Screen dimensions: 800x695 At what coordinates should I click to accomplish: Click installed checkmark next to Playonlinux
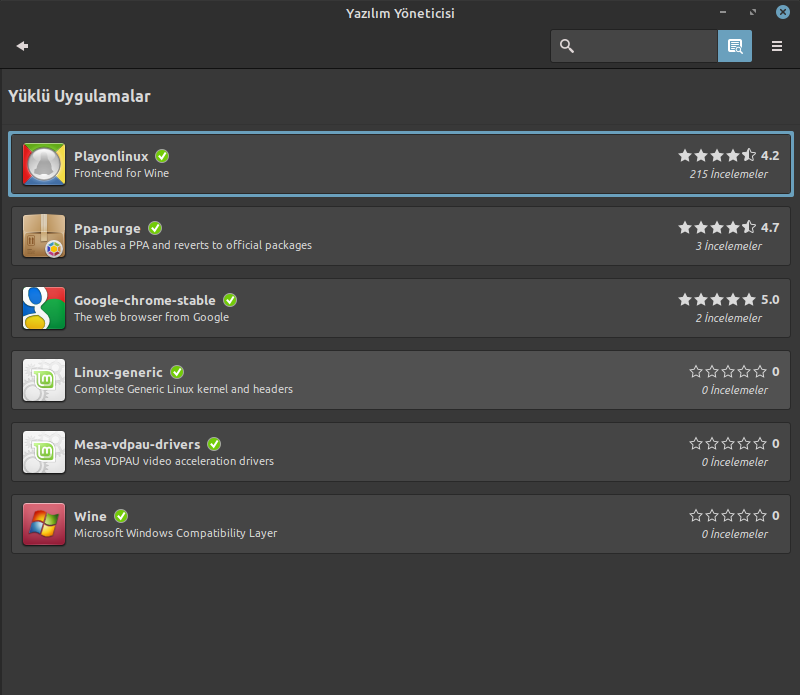click(162, 156)
